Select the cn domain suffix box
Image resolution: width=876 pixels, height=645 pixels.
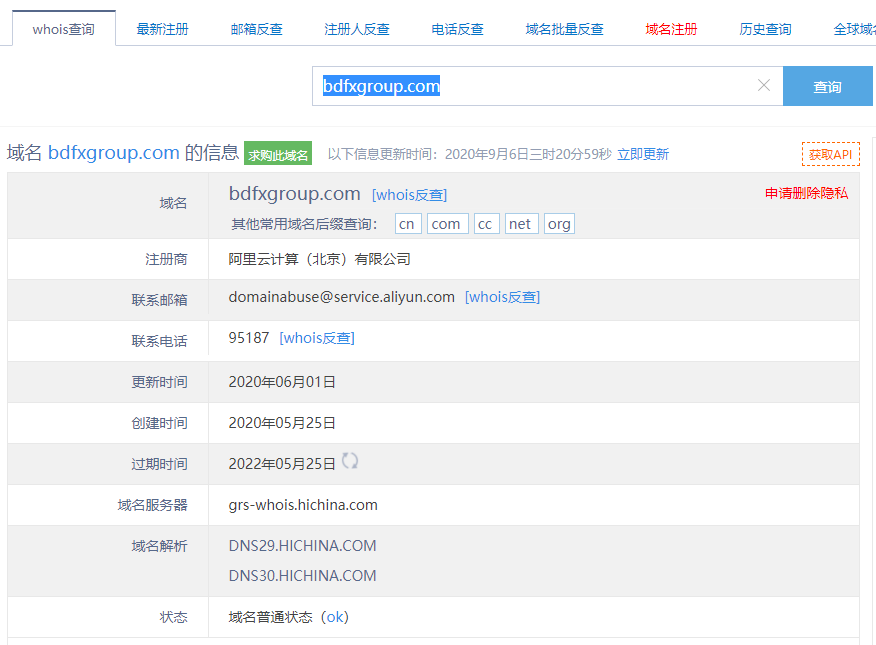[x=407, y=224]
